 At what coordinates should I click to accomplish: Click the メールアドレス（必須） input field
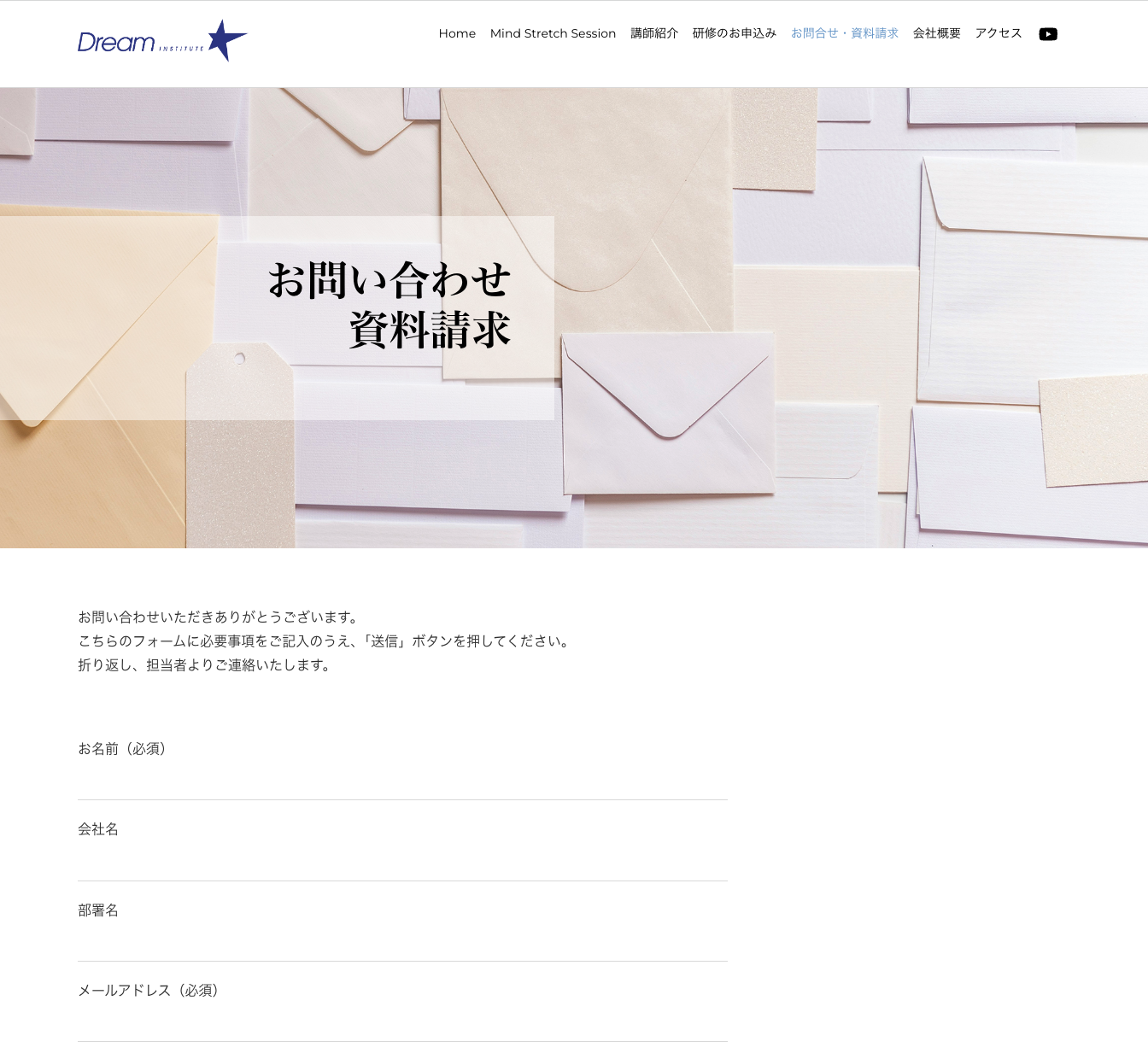coord(402,1022)
